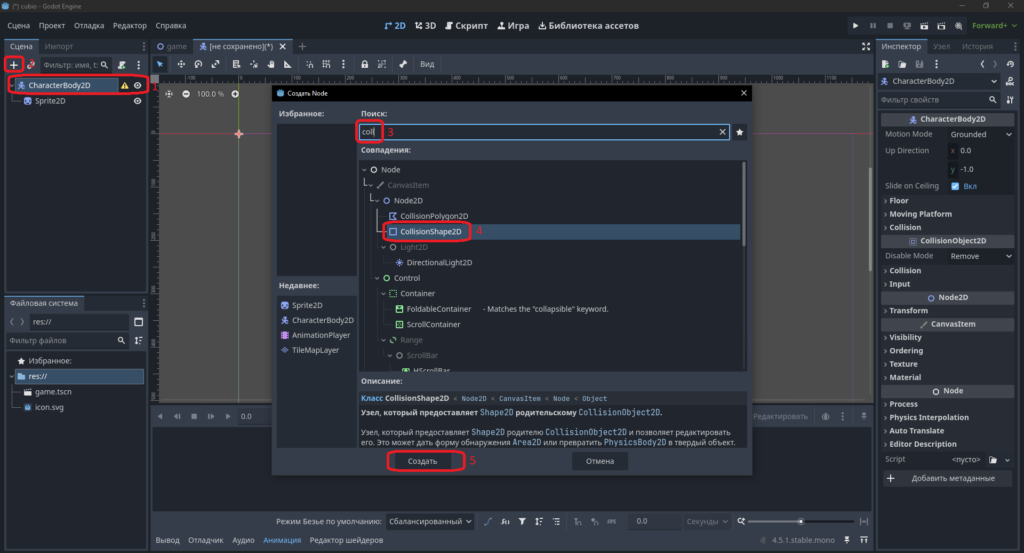Click the Создать button

click(423, 461)
